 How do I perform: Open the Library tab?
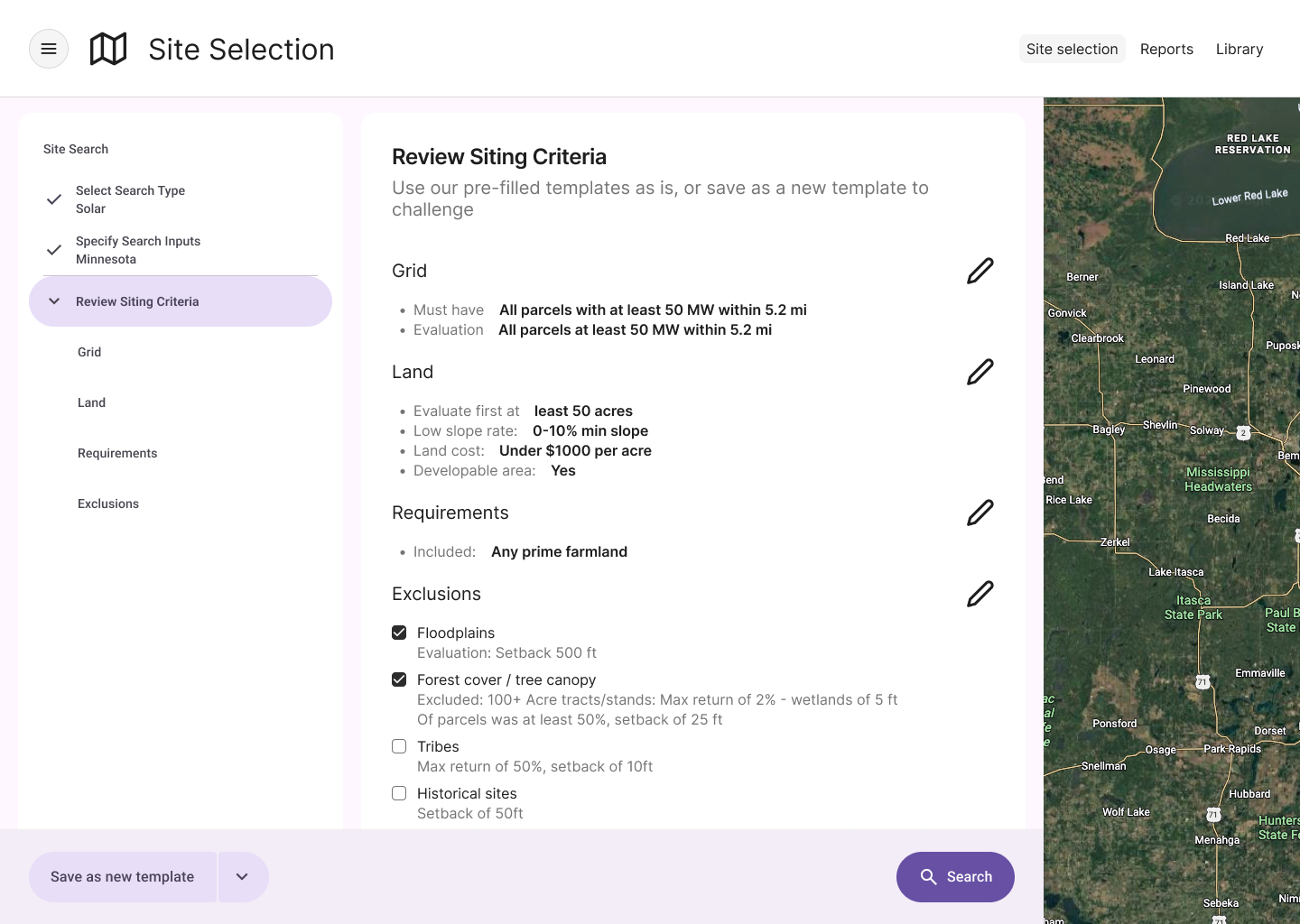point(1239,49)
